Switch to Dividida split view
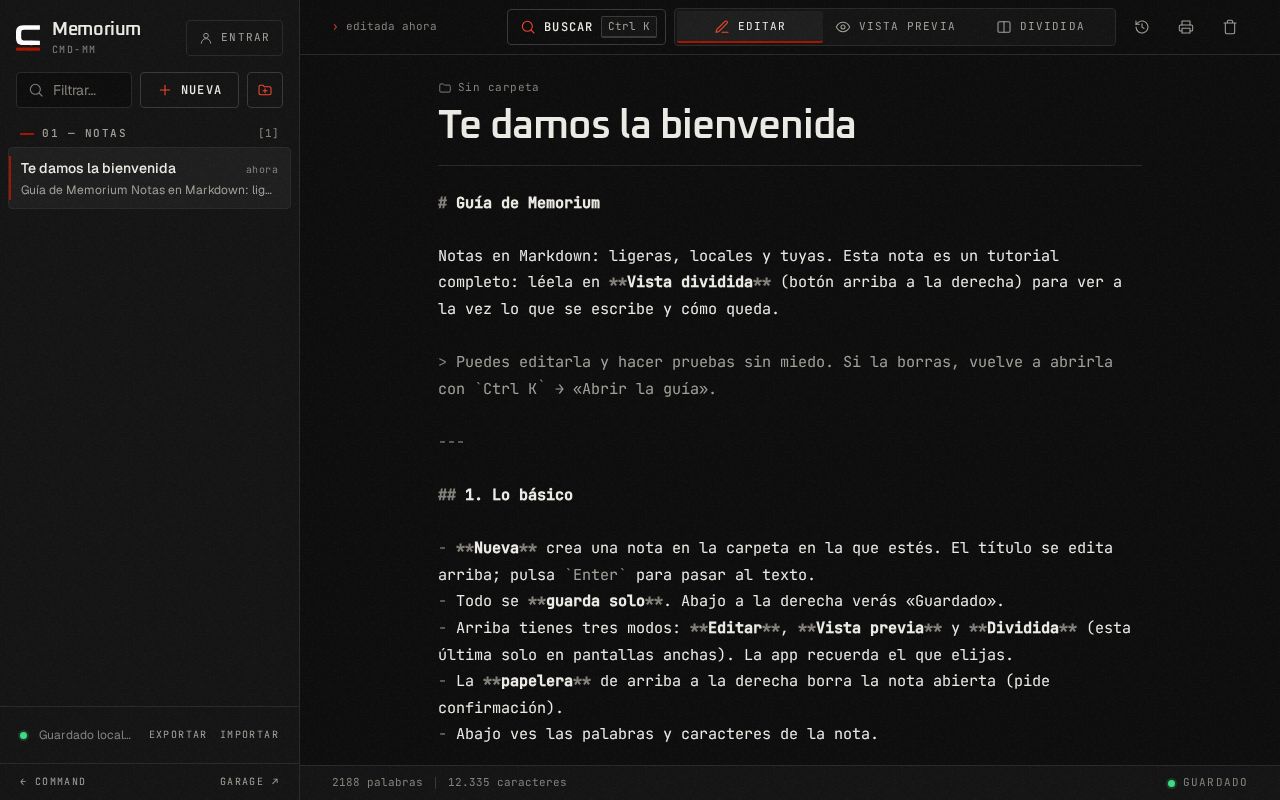 click(x=1041, y=27)
